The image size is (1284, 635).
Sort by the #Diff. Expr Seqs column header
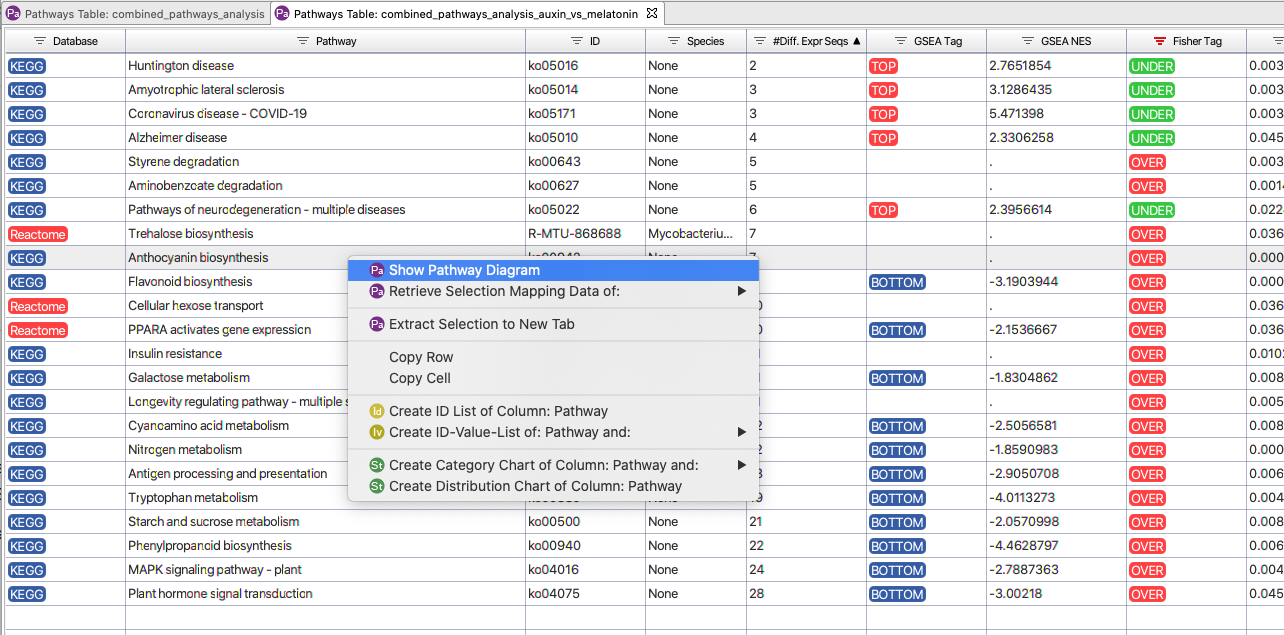point(810,41)
